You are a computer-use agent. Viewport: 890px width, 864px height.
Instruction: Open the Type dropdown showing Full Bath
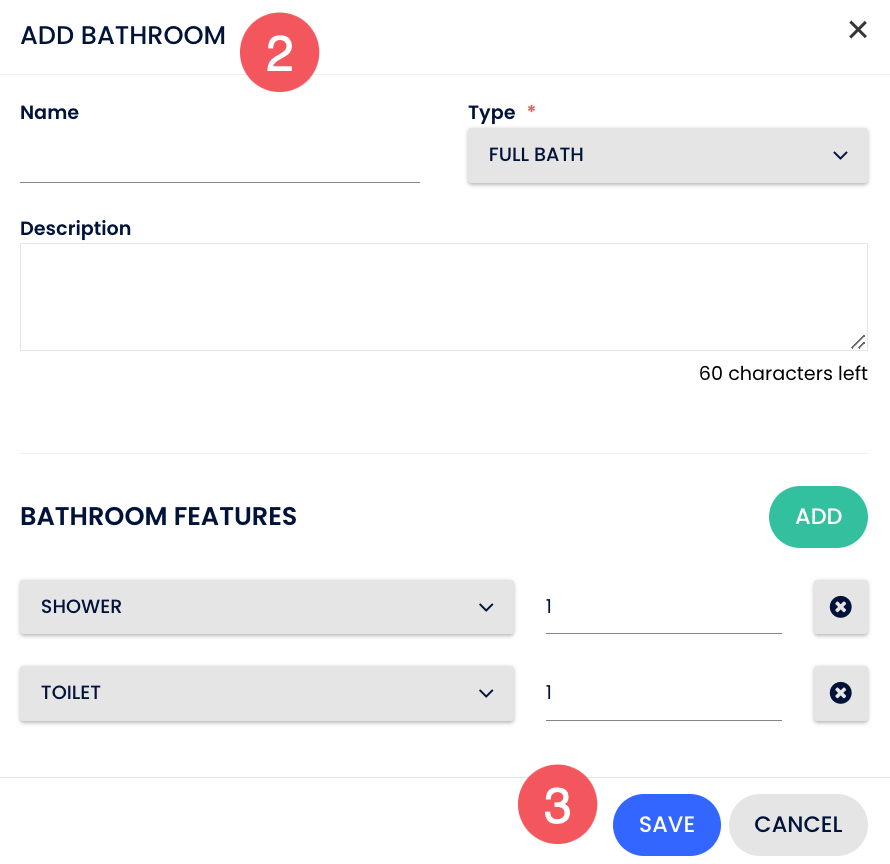tap(667, 155)
